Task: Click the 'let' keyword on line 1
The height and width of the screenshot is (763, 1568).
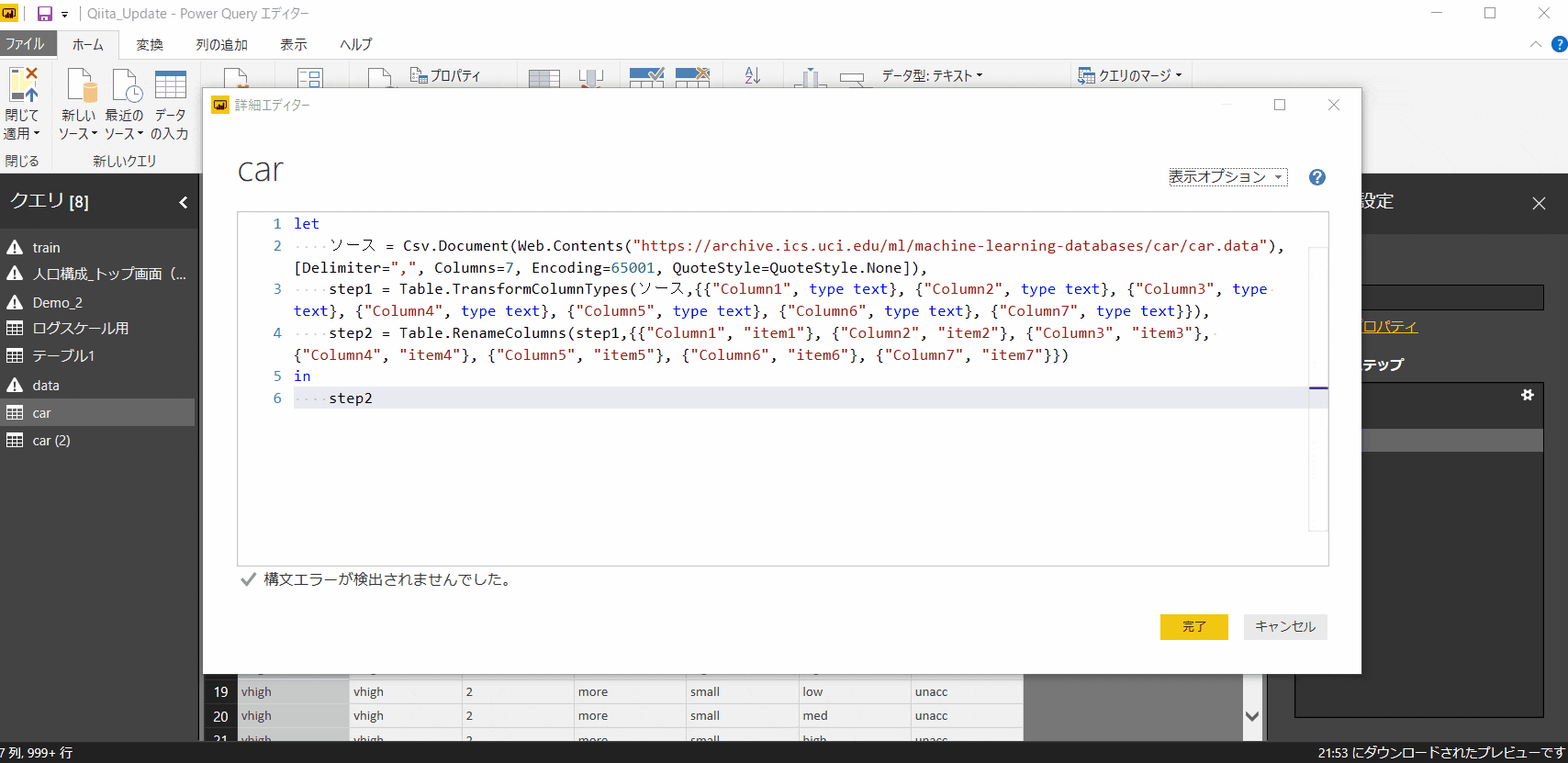Action: tap(307, 224)
